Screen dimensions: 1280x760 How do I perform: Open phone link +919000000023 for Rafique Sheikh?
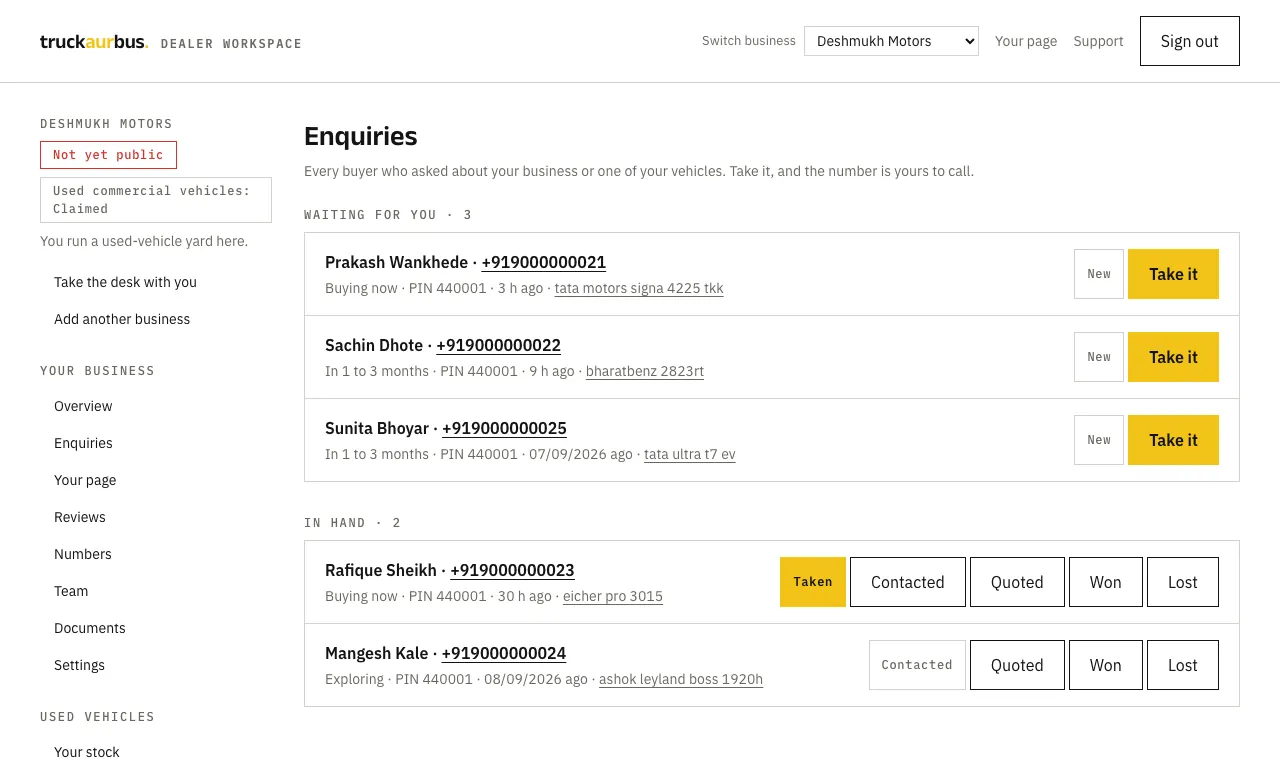[x=512, y=570]
